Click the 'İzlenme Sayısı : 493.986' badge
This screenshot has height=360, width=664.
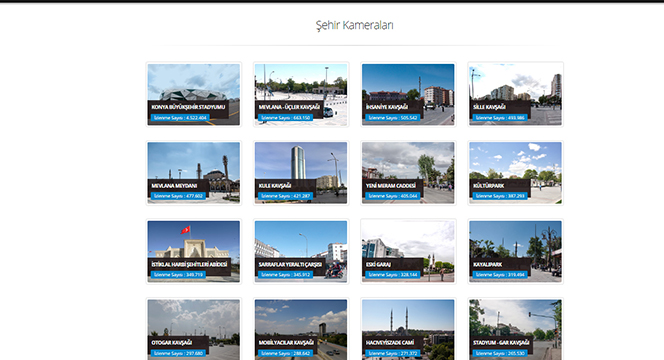pyautogui.click(x=500, y=118)
